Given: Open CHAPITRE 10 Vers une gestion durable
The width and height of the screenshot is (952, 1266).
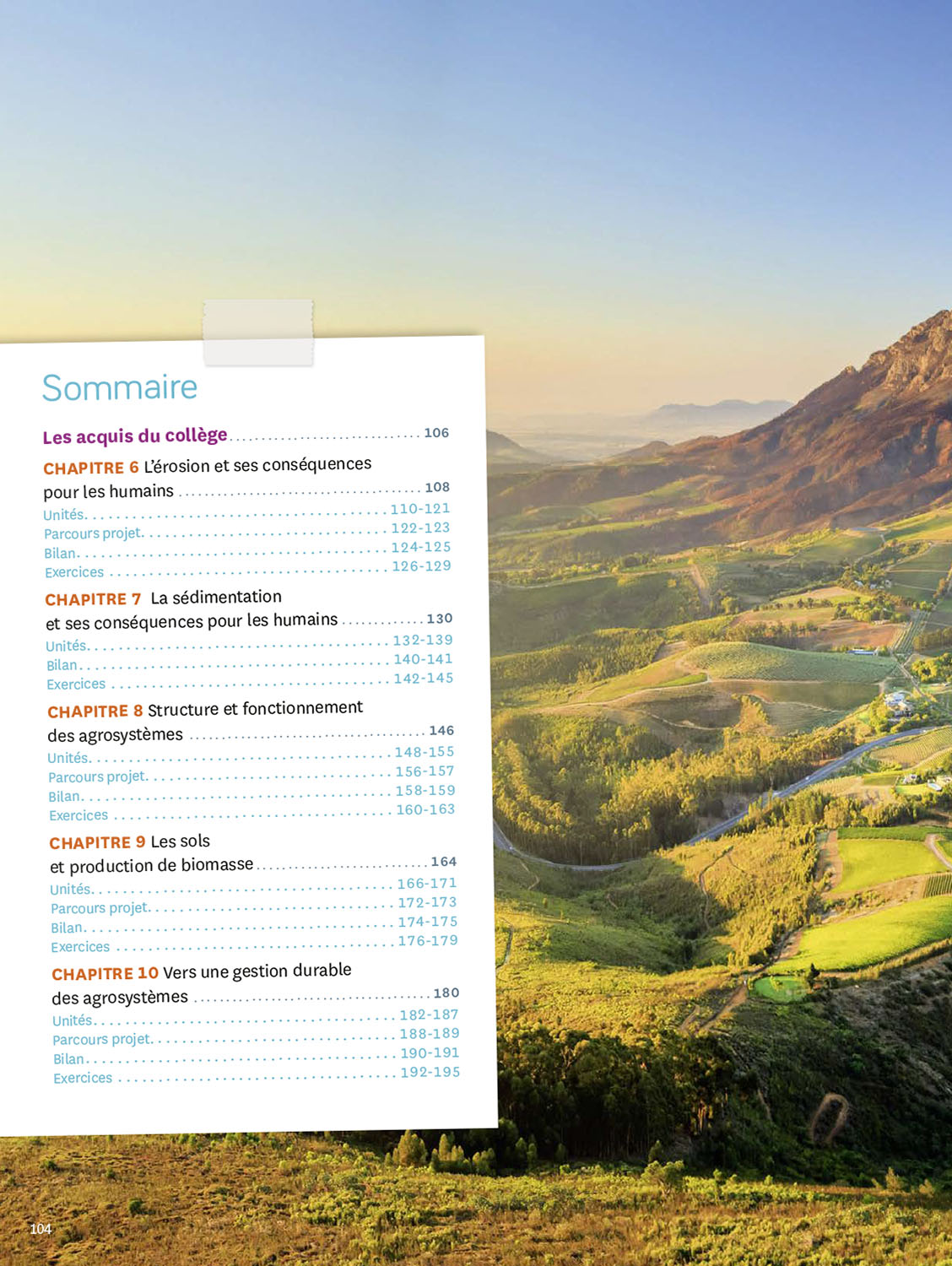Looking at the screenshot, I should coord(202,972).
